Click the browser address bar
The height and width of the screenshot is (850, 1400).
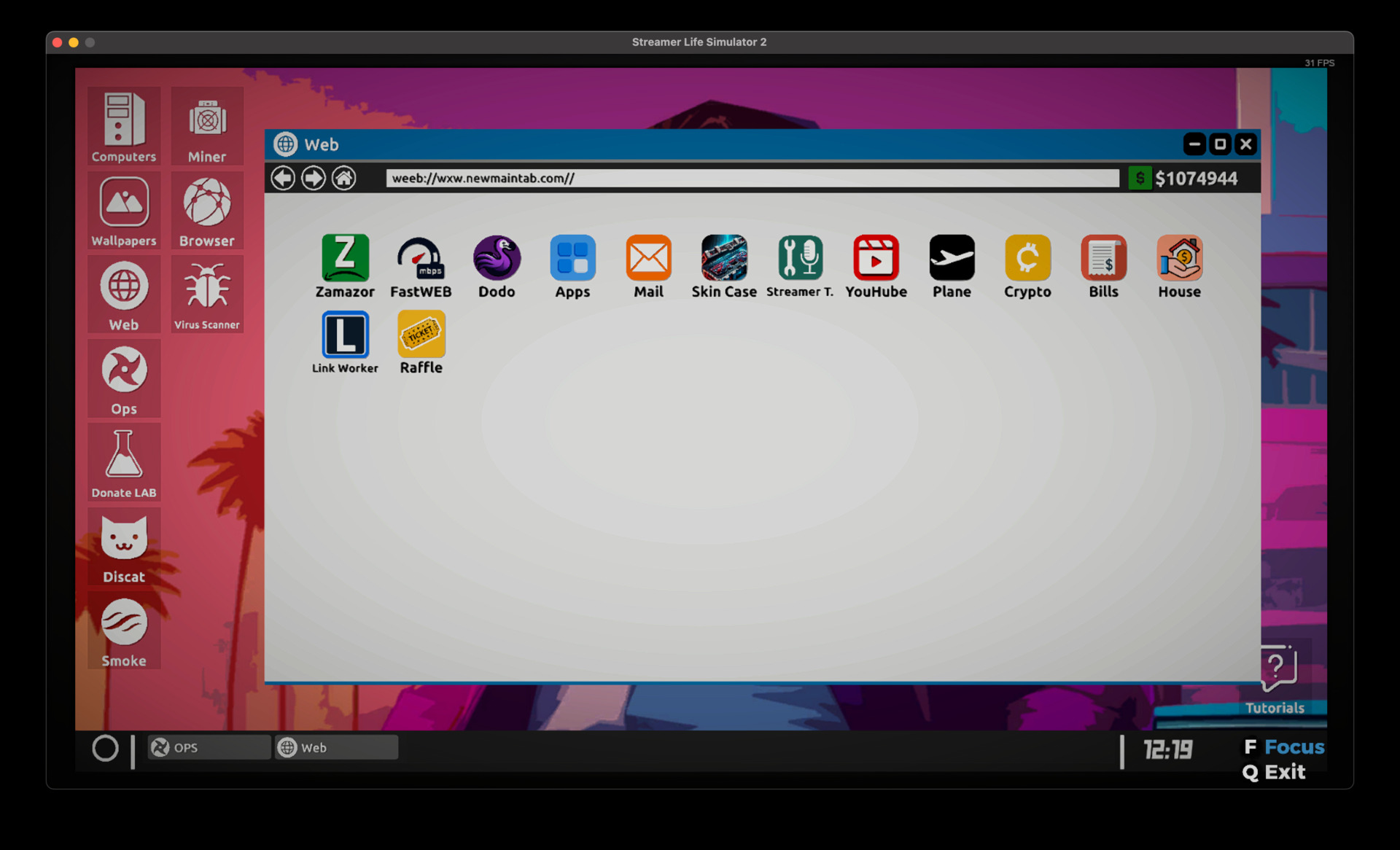[x=752, y=178]
